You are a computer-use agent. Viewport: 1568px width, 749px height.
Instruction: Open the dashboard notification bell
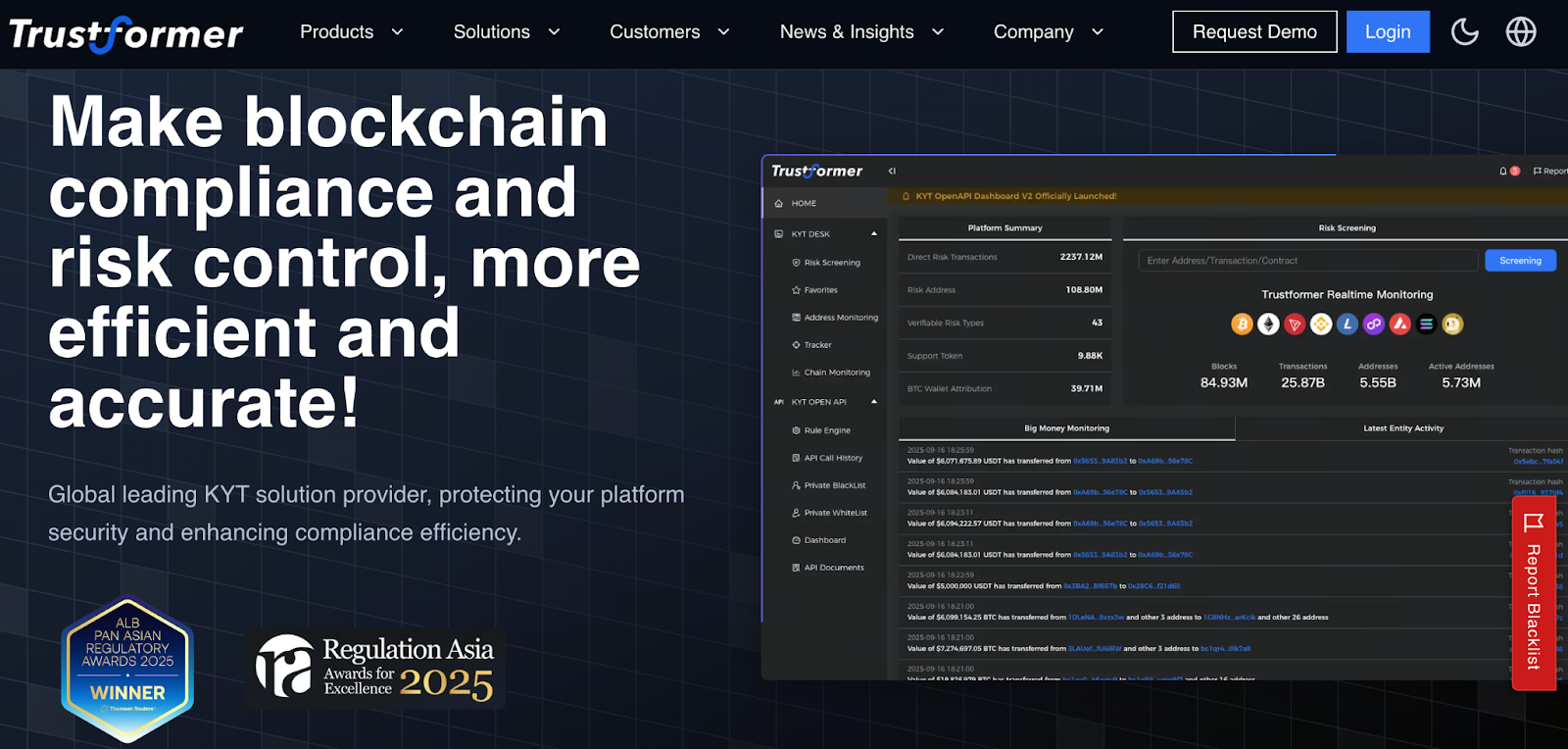point(1503,171)
